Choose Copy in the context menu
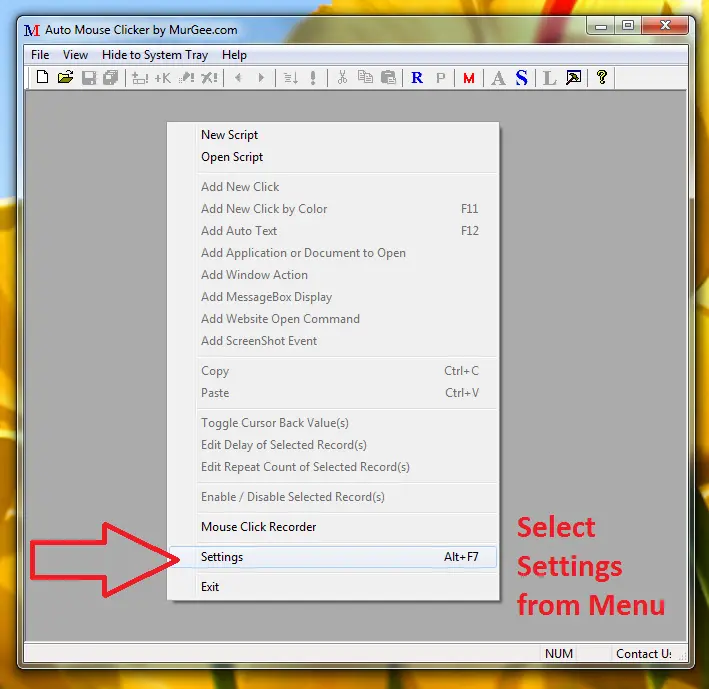 (x=333, y=371)
